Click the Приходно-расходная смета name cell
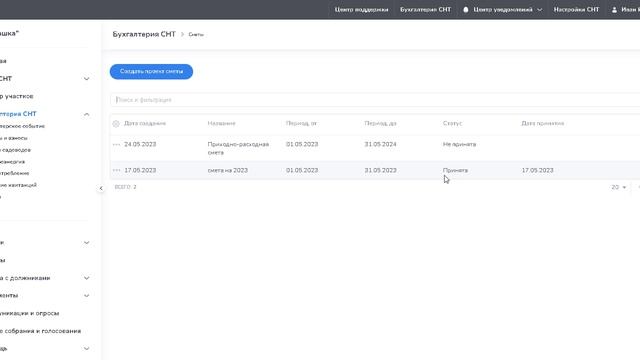Screen dimensions: 640x360 [x=238, y=148]
